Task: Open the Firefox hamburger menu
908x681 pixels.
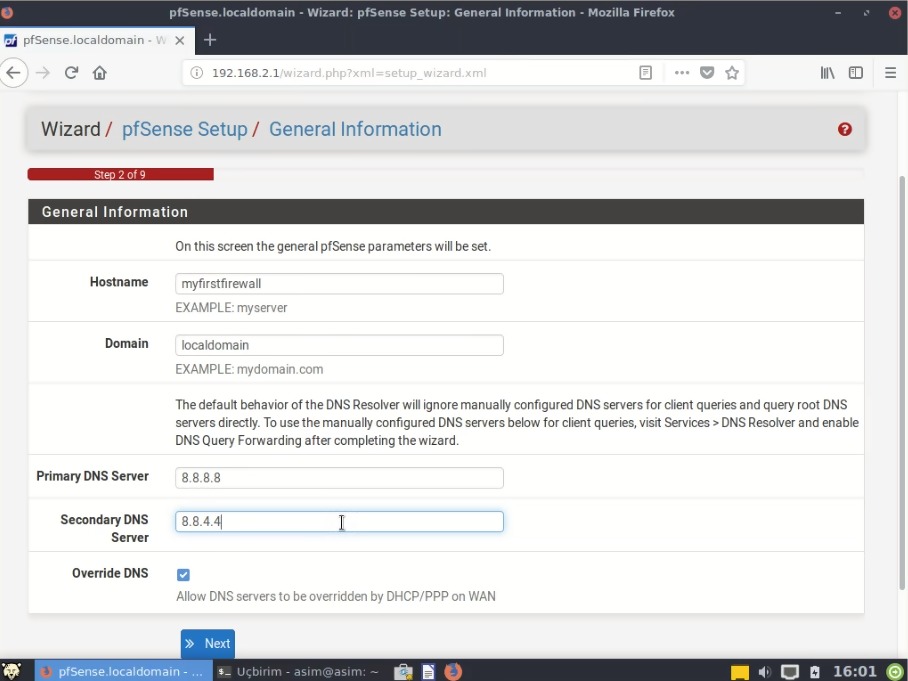Action: pos(890,72)
